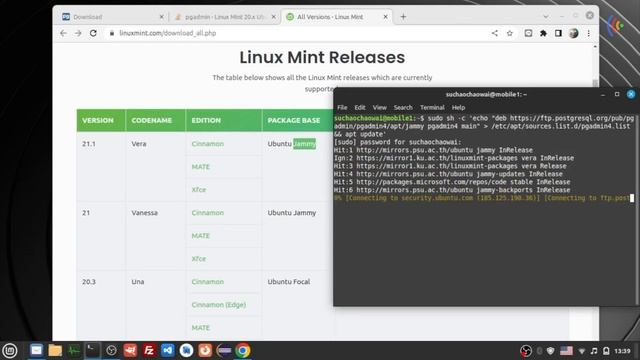Go forward in Chrome browser
Viewport: 640px width, 360px height.
click(78, 33)
